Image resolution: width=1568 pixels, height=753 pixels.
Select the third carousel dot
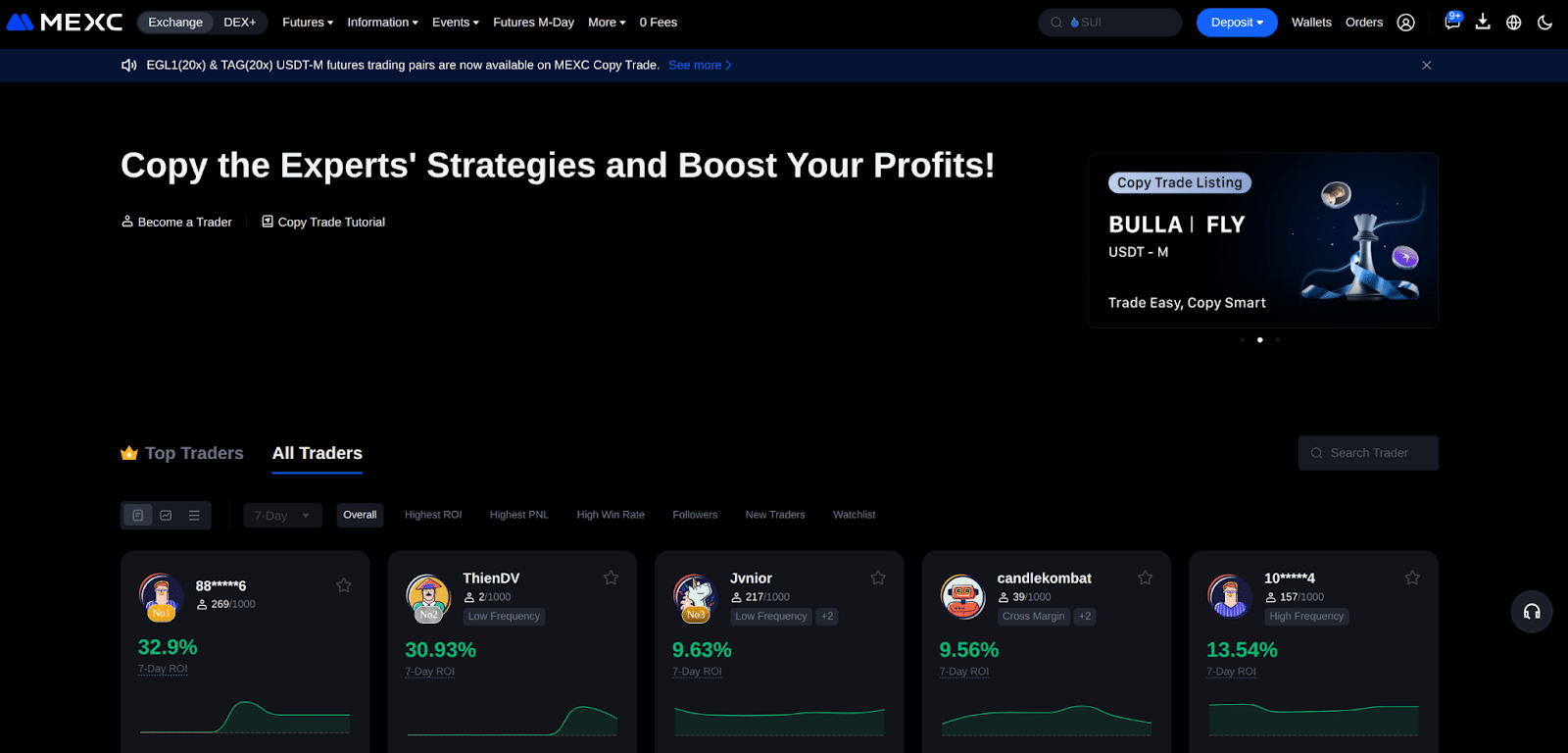tap(1278, 340)
